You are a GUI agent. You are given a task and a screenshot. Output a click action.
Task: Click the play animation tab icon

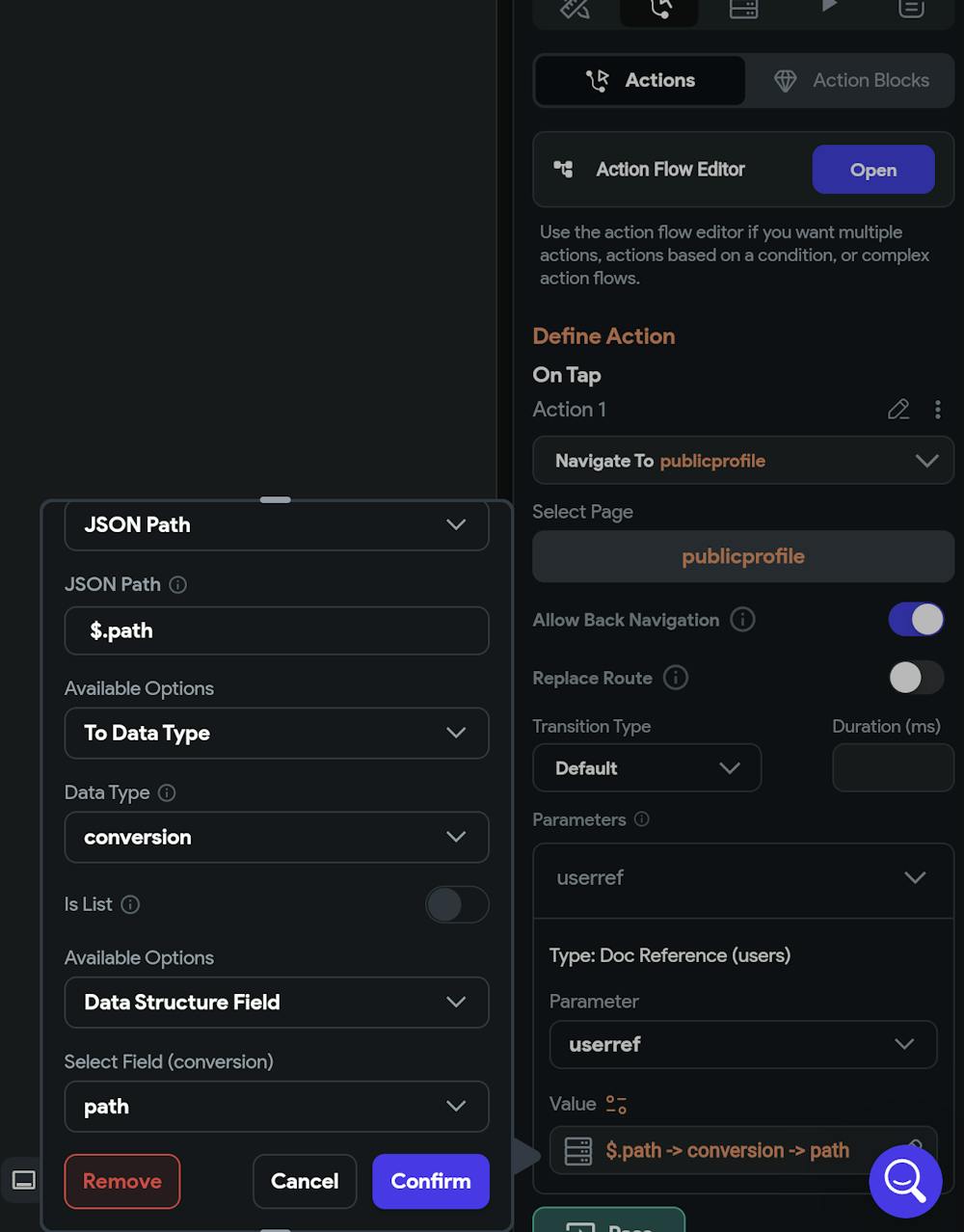click(x=828, y=7)
